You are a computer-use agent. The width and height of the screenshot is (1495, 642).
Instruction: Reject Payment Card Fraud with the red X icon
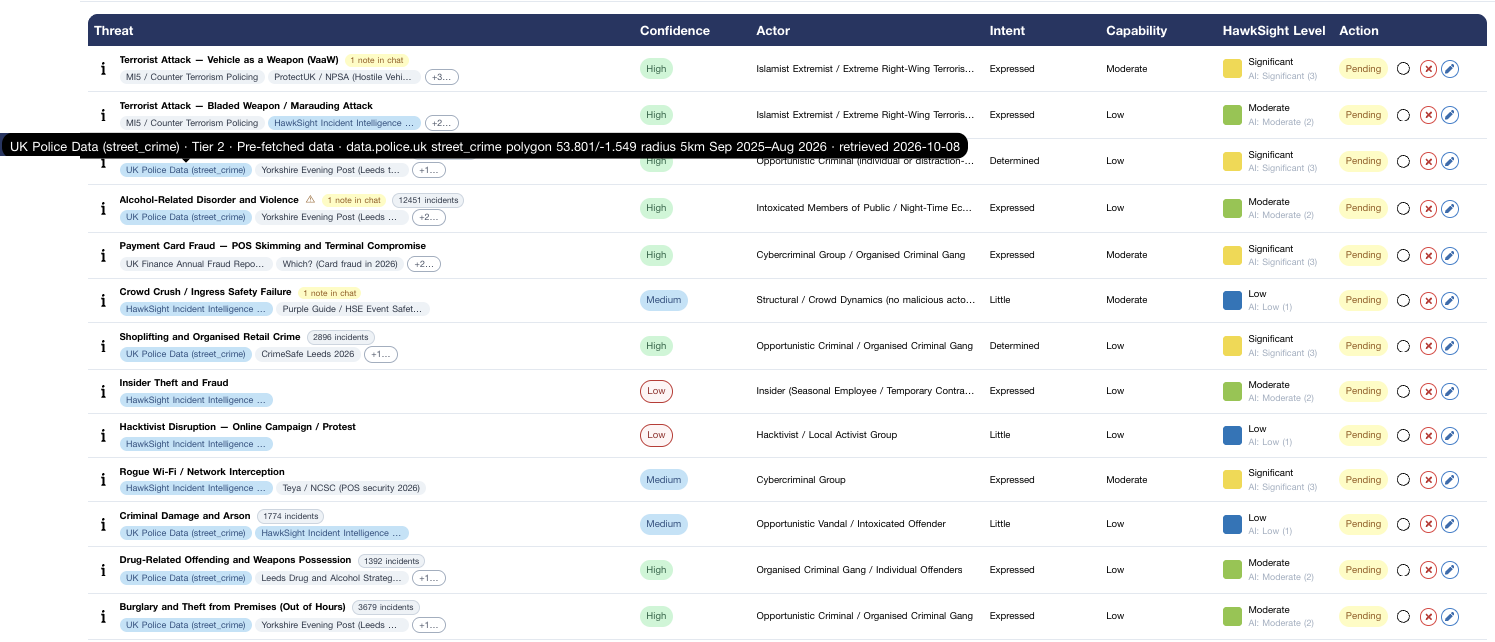pos(1428,255)
